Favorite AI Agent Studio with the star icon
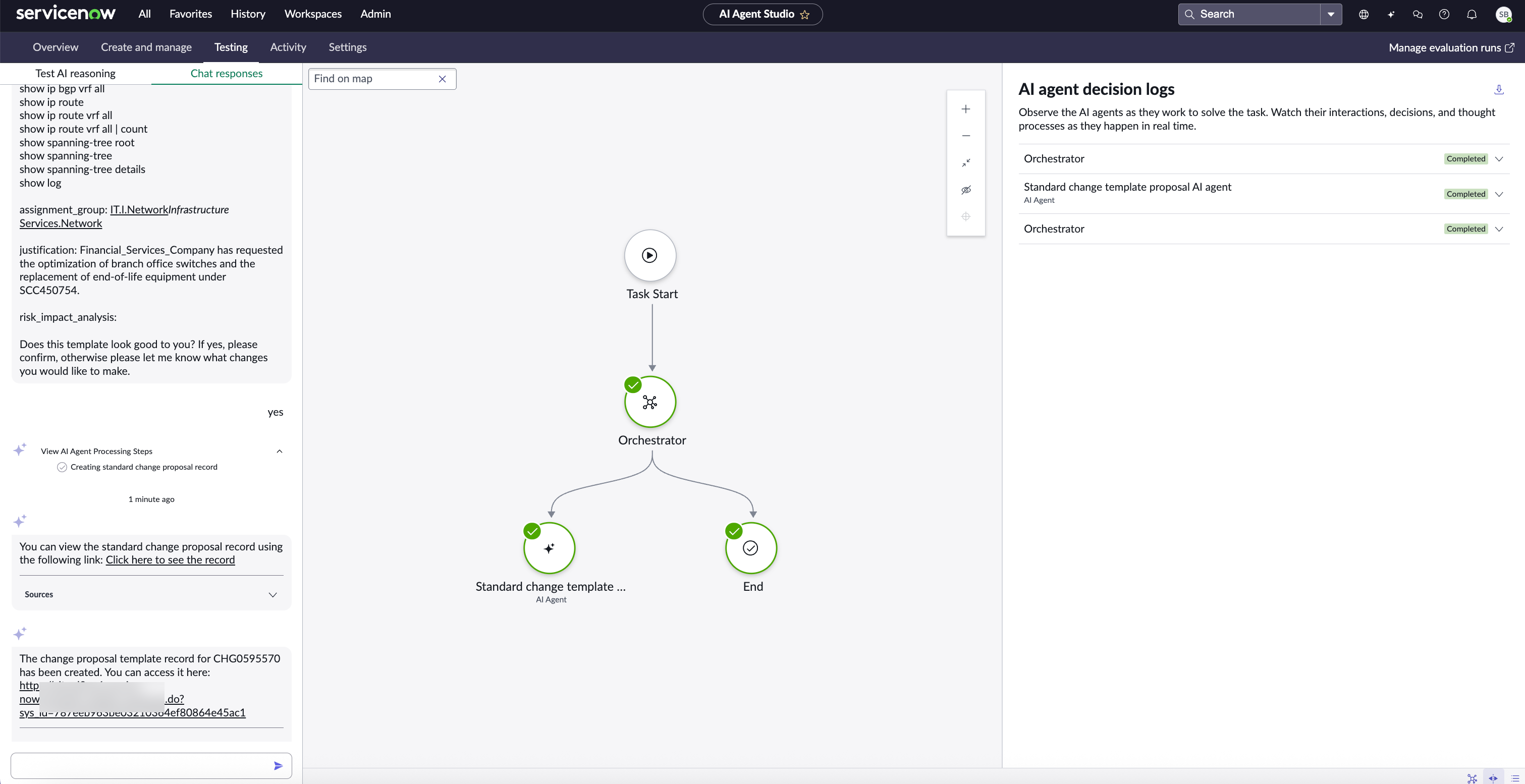 pos(804,15)
